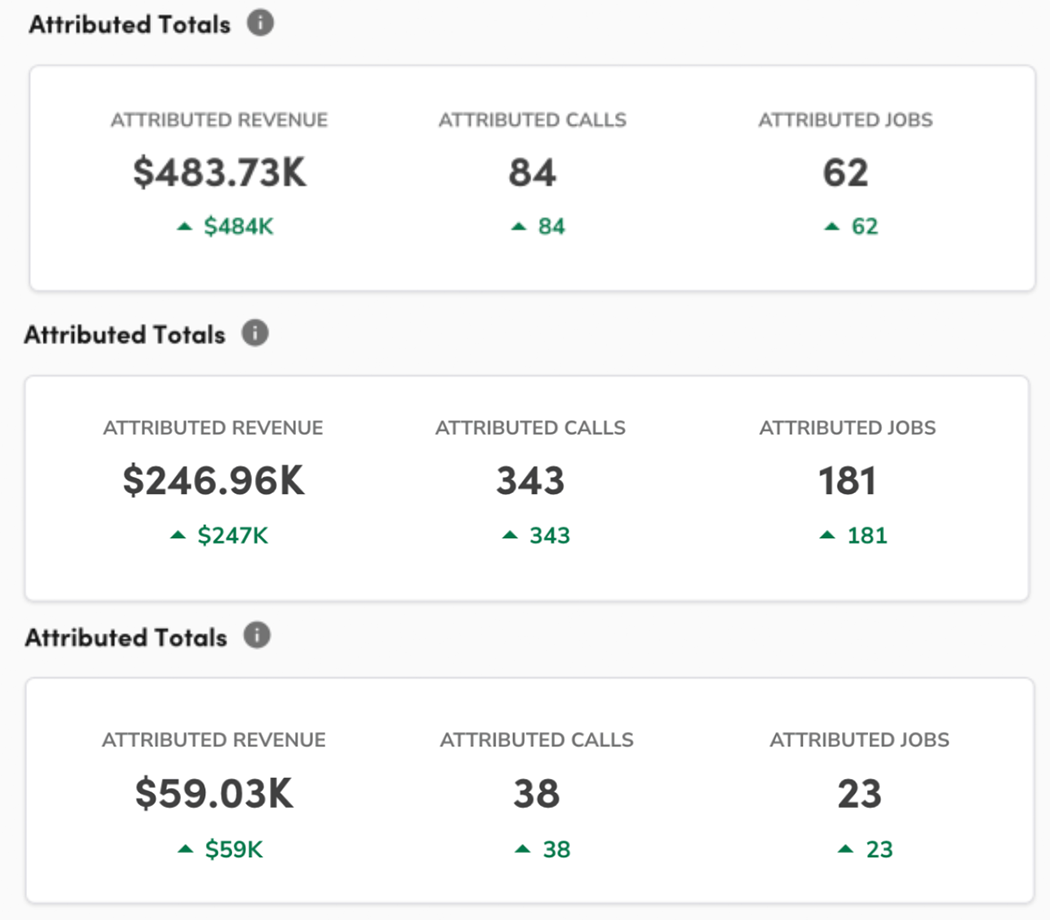Click info icon beside first Attributed Totals heading
This screenshot has width=1050, height=920.
[x=260, y=23]
